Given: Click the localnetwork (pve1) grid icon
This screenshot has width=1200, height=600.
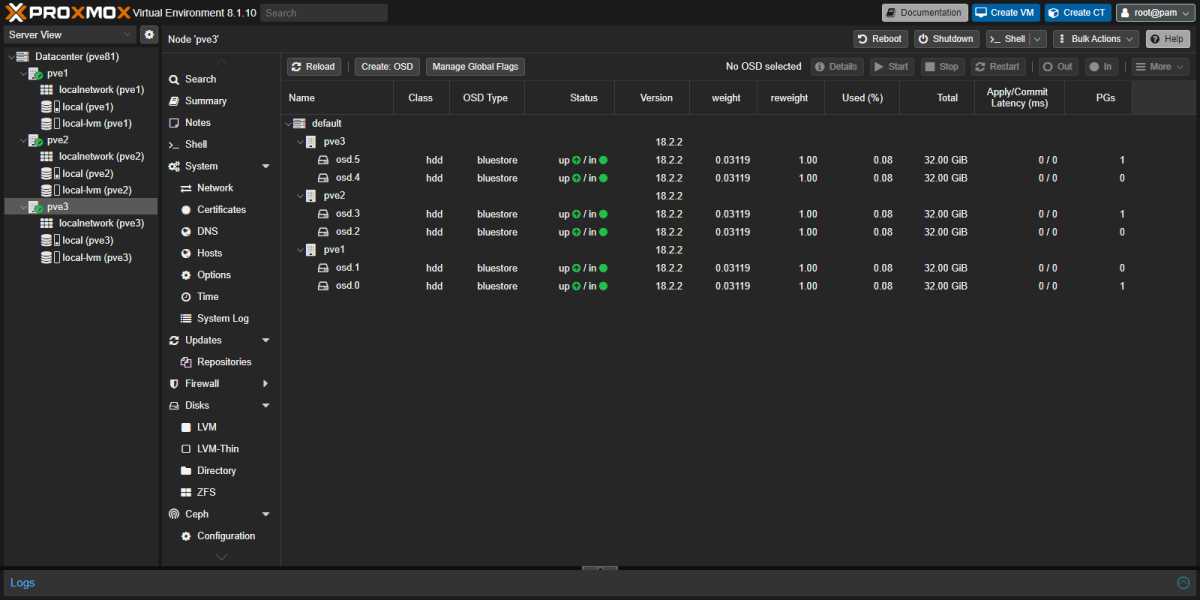Looking at the screenshot, I should (46, 90).
